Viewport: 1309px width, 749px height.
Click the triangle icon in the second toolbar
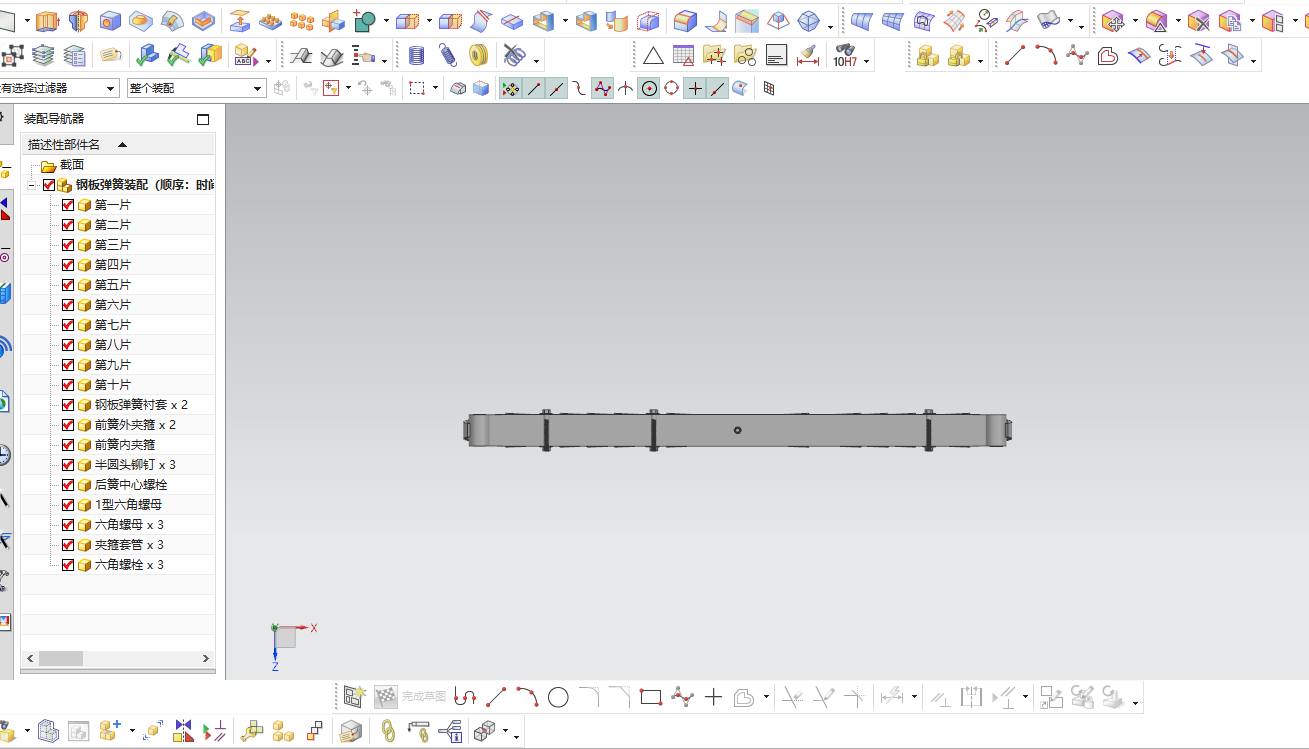(x=653, y=56)
